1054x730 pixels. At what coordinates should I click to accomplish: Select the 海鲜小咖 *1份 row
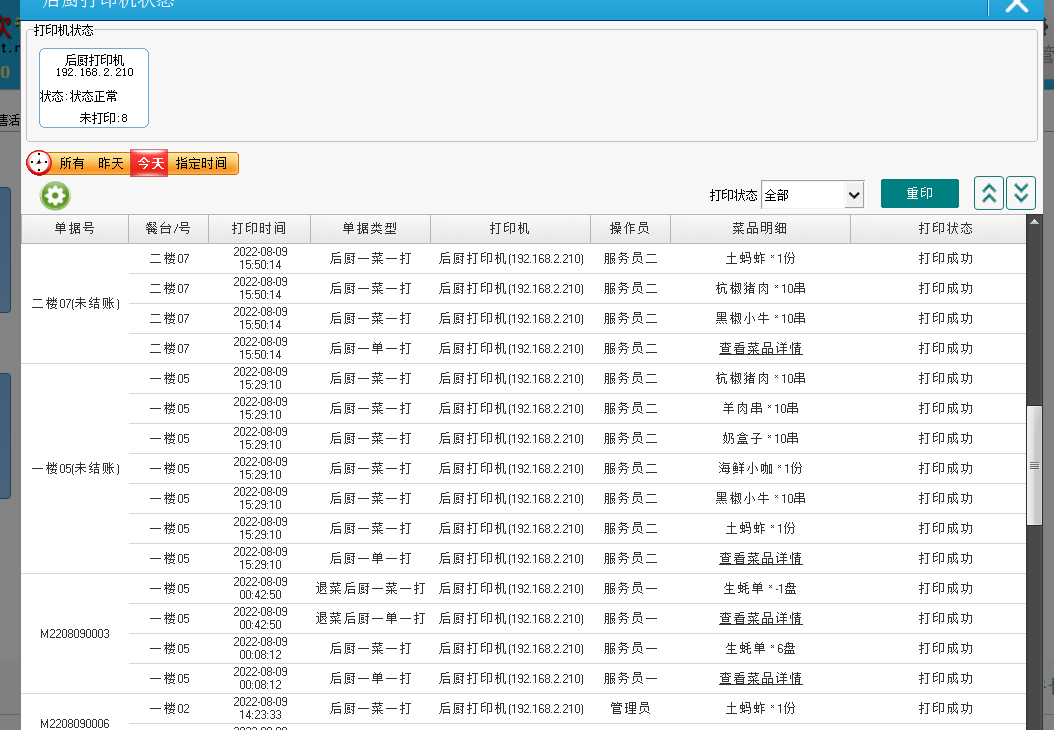[760, 469]
